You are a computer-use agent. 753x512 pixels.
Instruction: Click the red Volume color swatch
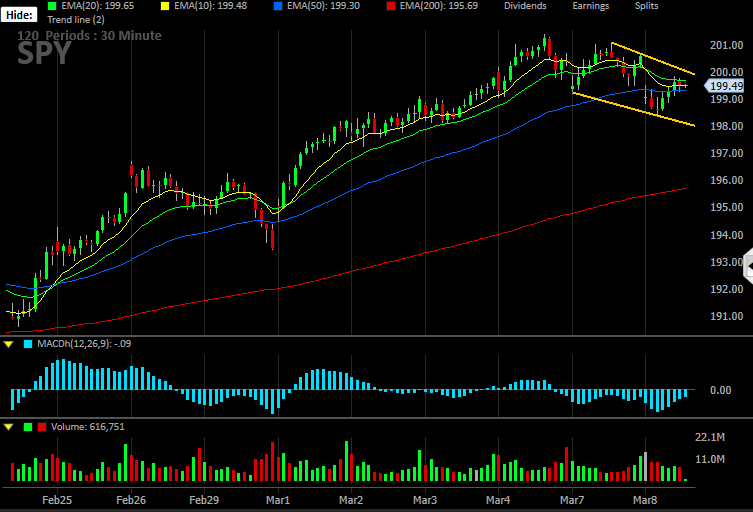pyautogui.click(x=42, y=427)
